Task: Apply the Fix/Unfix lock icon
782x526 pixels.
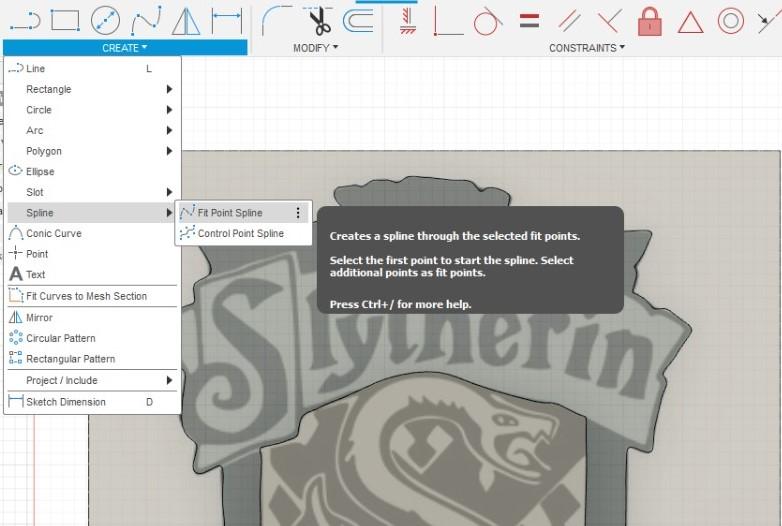Action: coord(650,21)
